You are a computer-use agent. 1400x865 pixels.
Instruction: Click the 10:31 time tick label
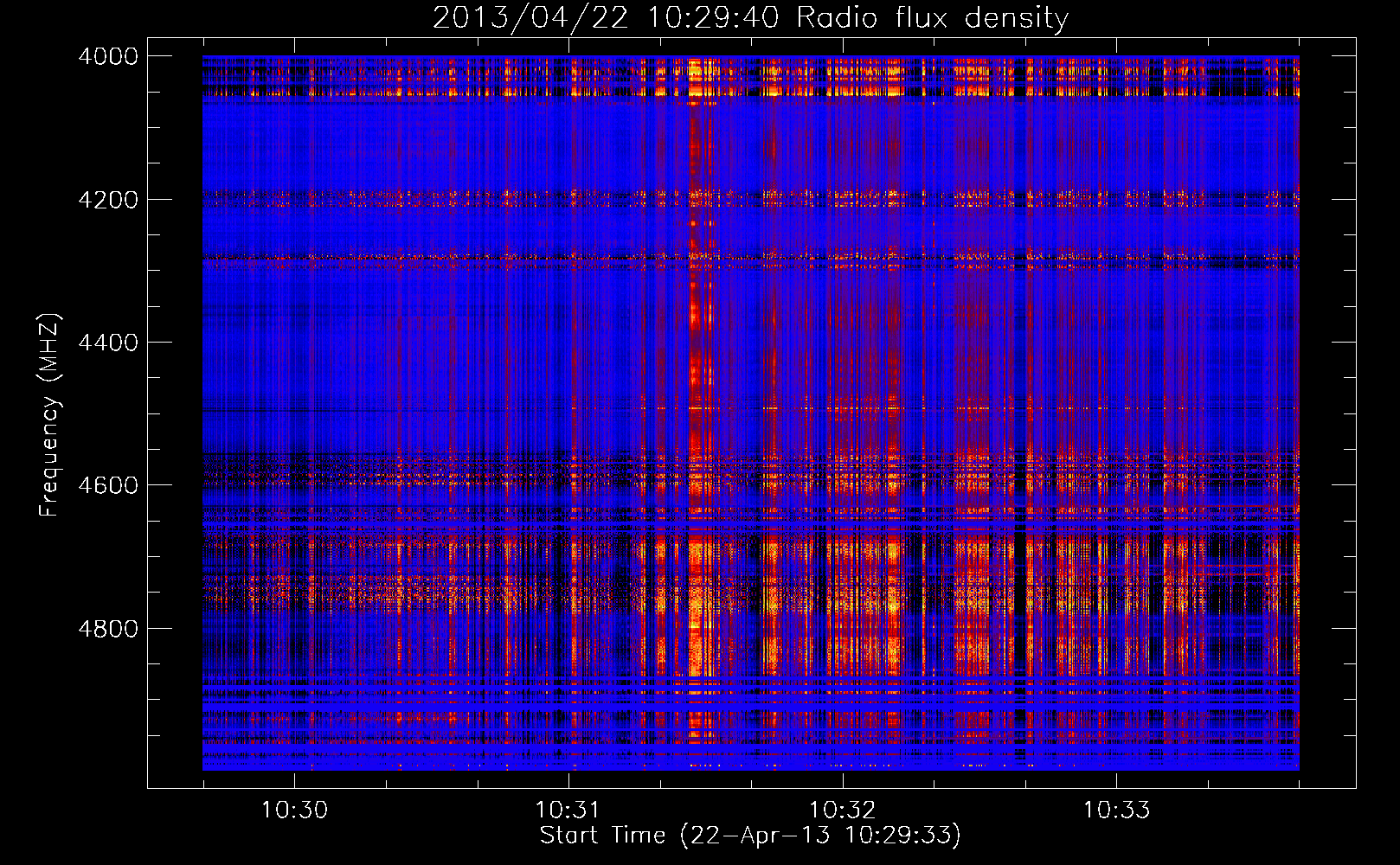[568, 810]
